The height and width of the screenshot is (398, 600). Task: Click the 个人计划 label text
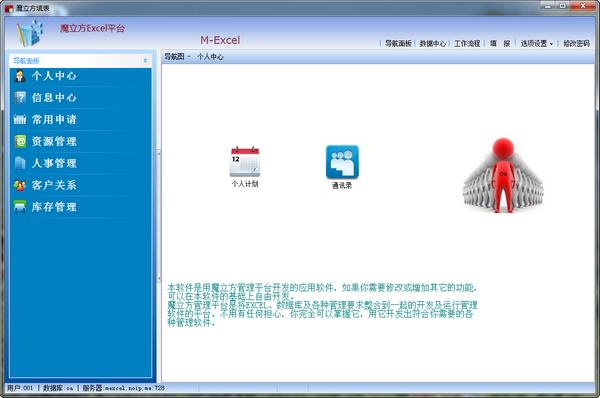point(245,184)
